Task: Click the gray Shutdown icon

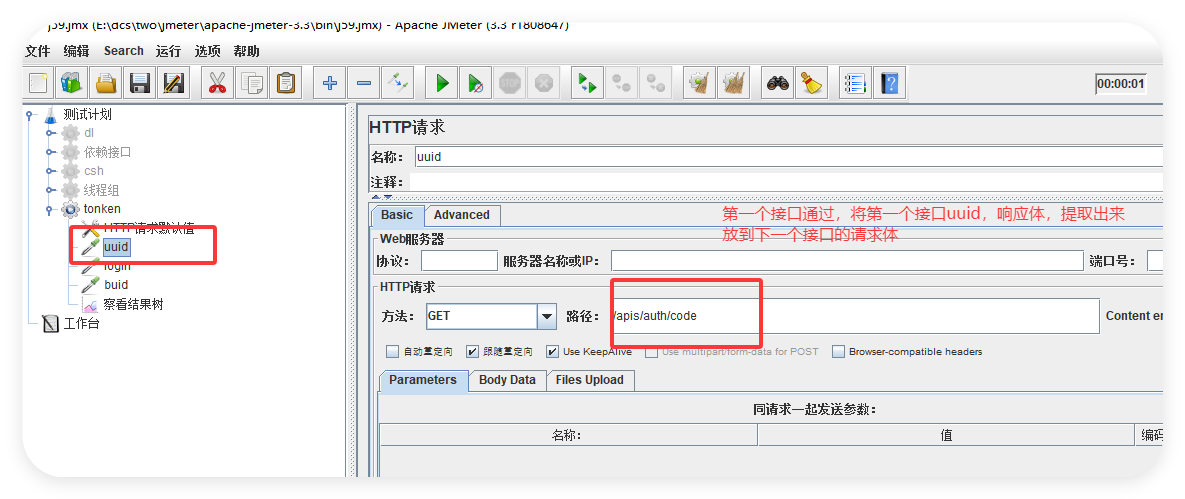Action: [543, 82]
